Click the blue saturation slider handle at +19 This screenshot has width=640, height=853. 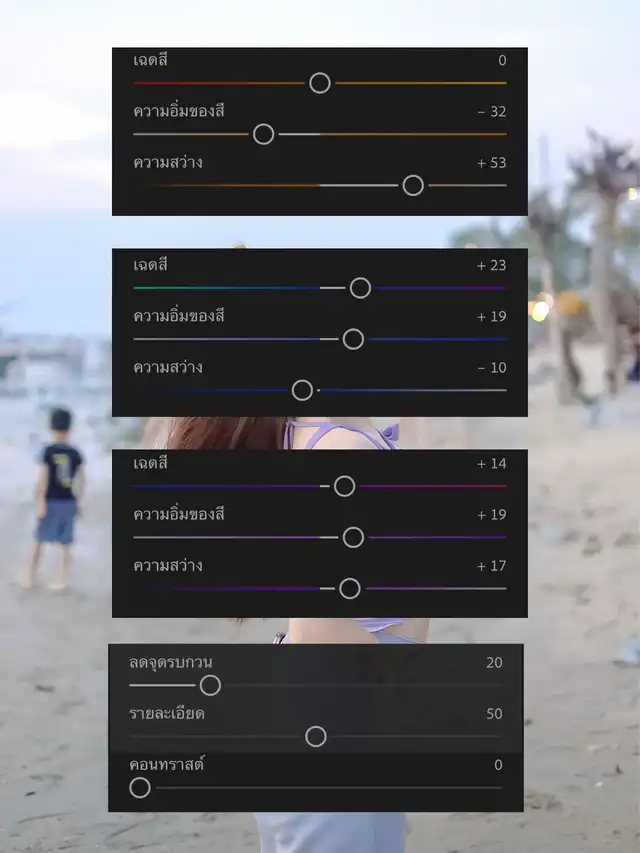click(x=353, y=339)
